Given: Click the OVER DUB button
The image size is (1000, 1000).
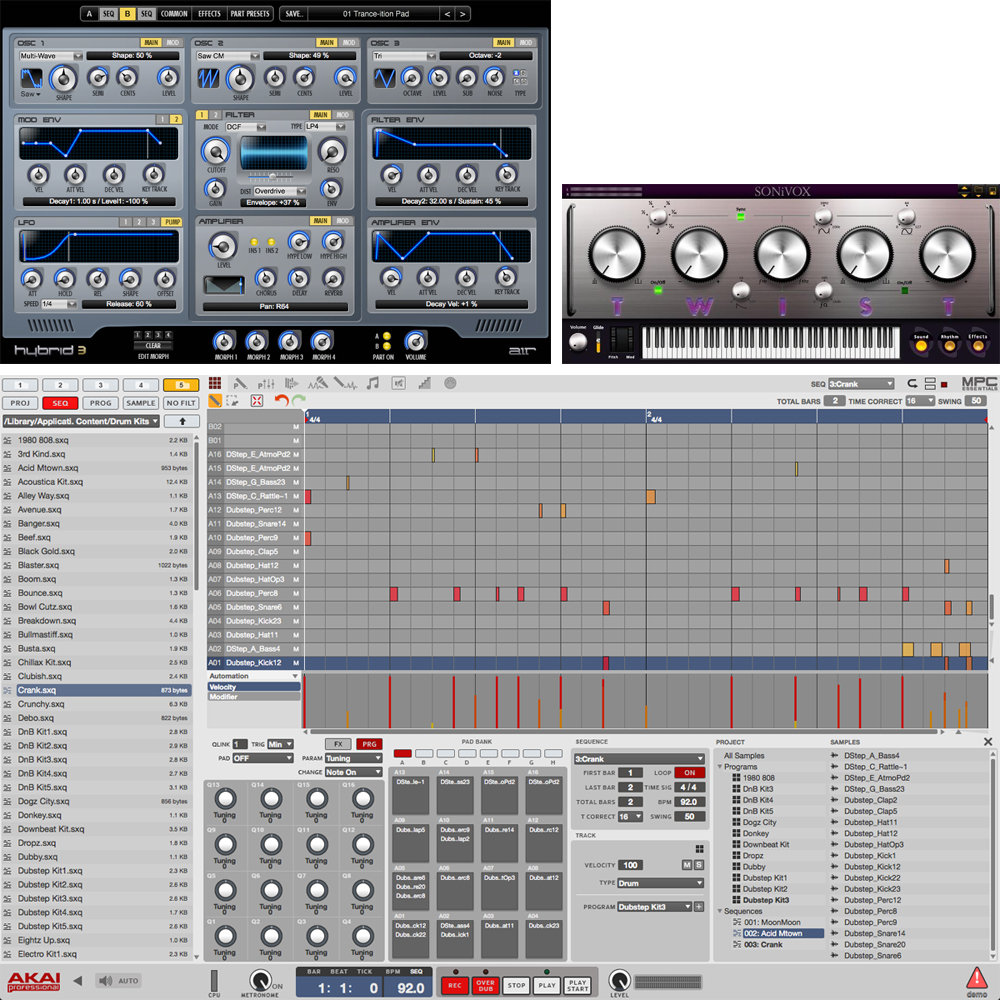Looking at the screenshot, I should (x=485, y=985).
